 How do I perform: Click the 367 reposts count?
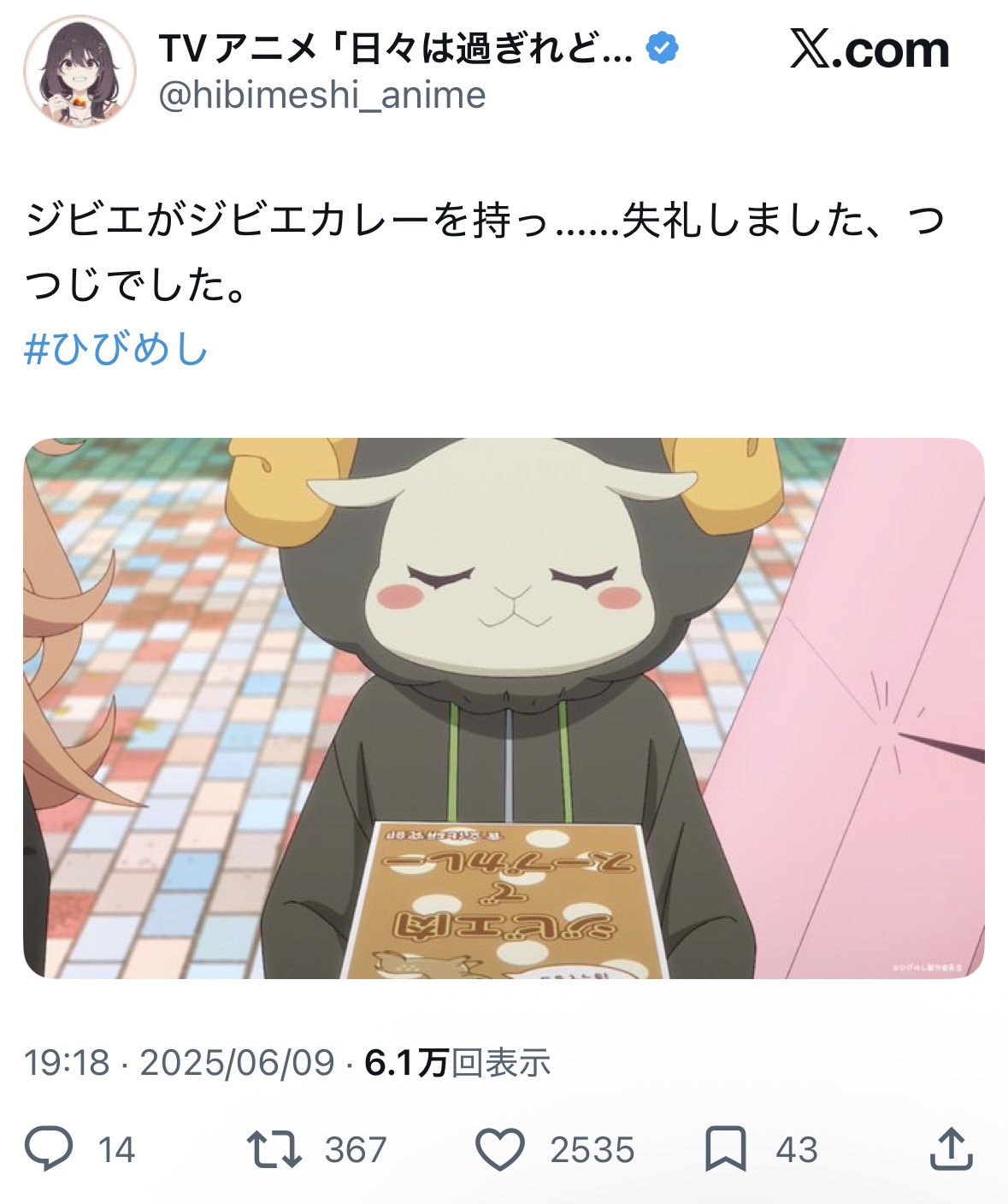(356, 1150)
